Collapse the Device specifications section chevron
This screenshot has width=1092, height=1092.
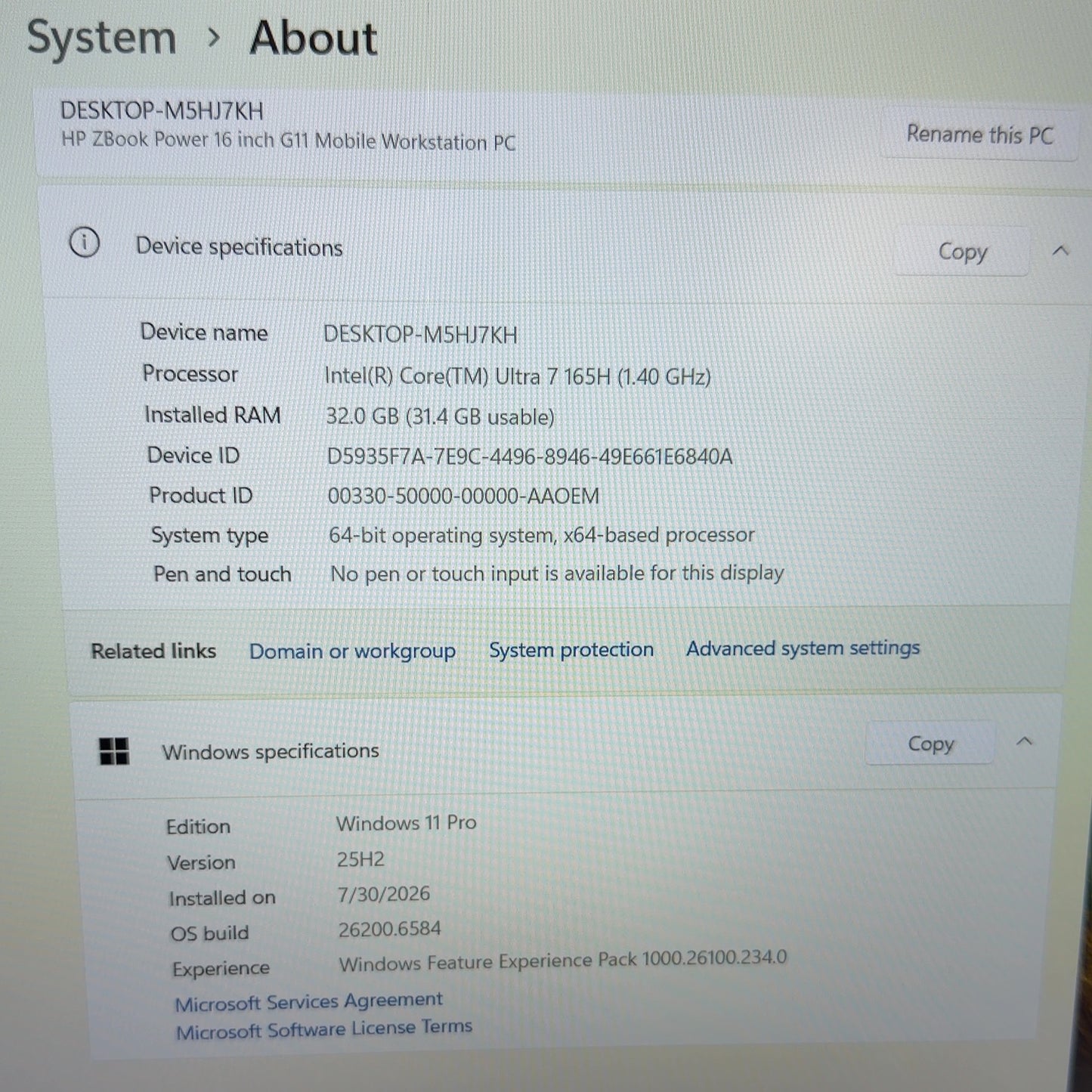[x=1060, y=251]
